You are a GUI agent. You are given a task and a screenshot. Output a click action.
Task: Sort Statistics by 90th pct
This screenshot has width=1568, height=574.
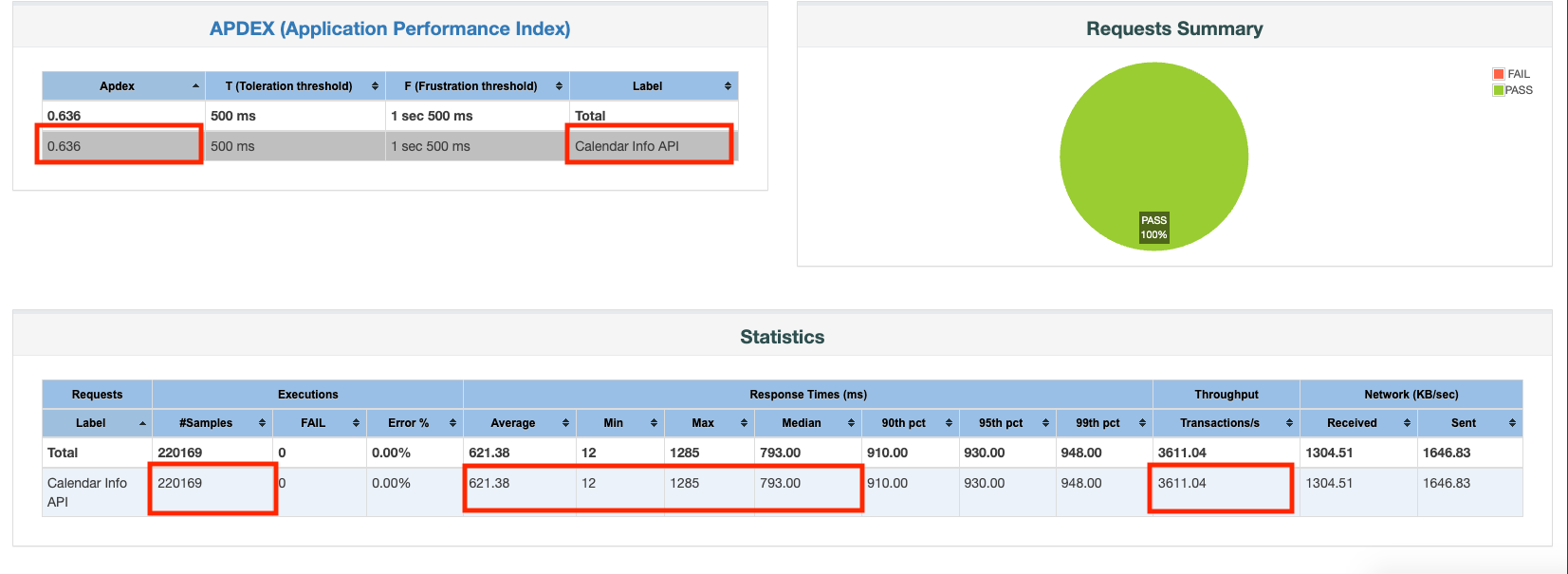[911, 423]
